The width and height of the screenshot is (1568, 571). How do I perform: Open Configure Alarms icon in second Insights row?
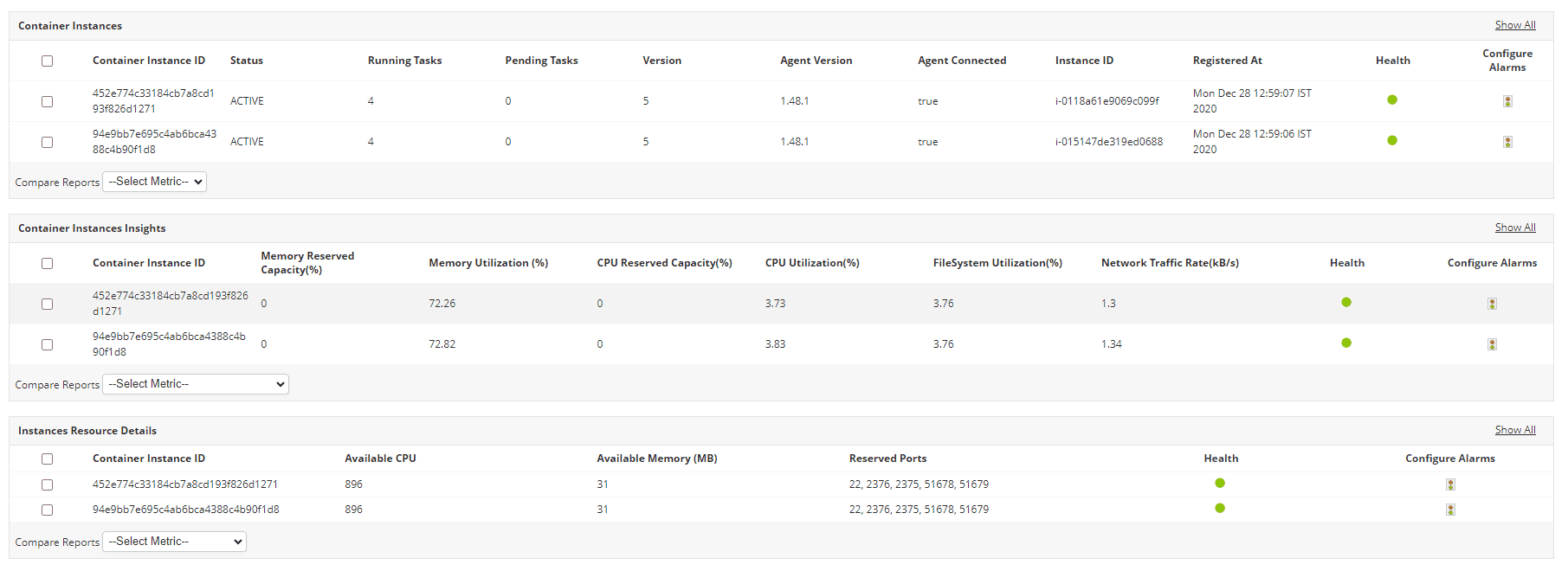(x=1492, y=343)
